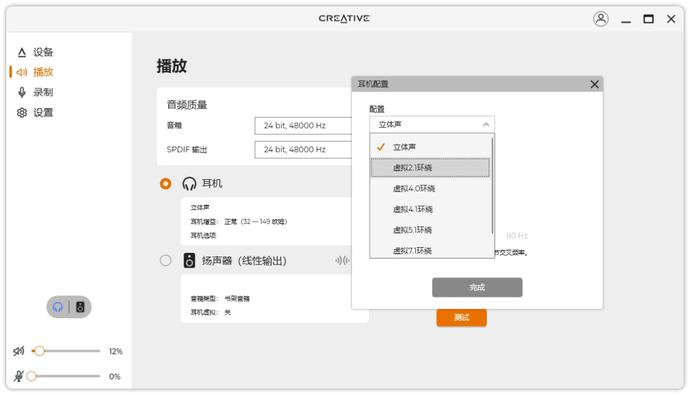This screenshot has height=395, width=690.
Task: Click the orange 测试 button
Action: 461,317
